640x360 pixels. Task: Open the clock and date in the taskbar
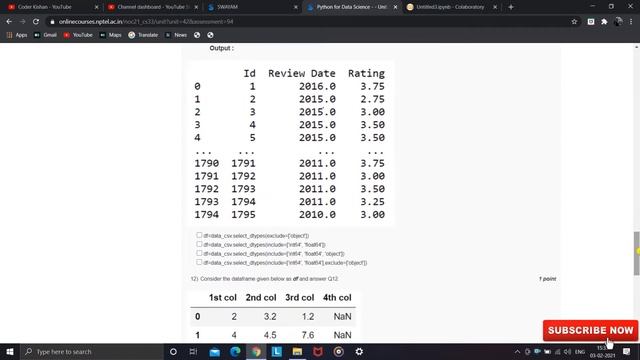click(x=602, y=351)
